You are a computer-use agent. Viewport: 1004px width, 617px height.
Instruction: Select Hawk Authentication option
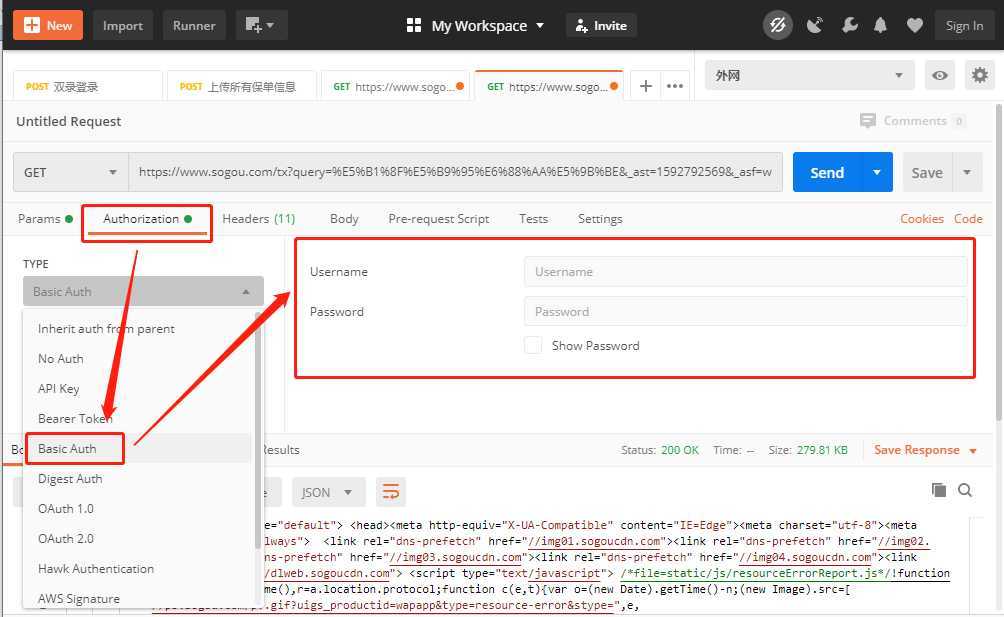click(x=138, y=569)
